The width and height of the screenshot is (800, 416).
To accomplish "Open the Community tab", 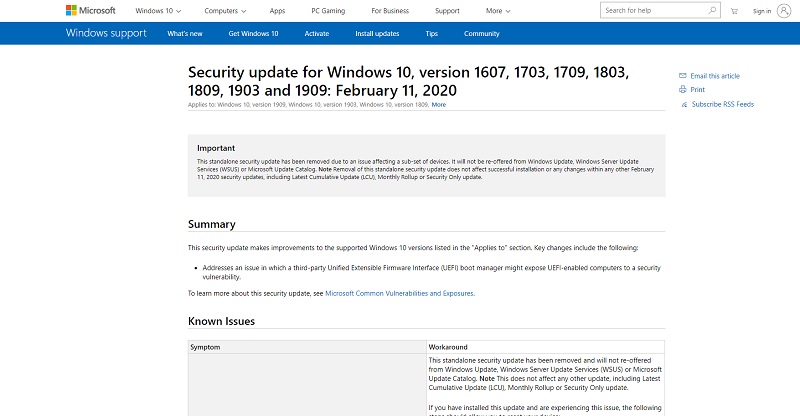I will coord(481,33).
